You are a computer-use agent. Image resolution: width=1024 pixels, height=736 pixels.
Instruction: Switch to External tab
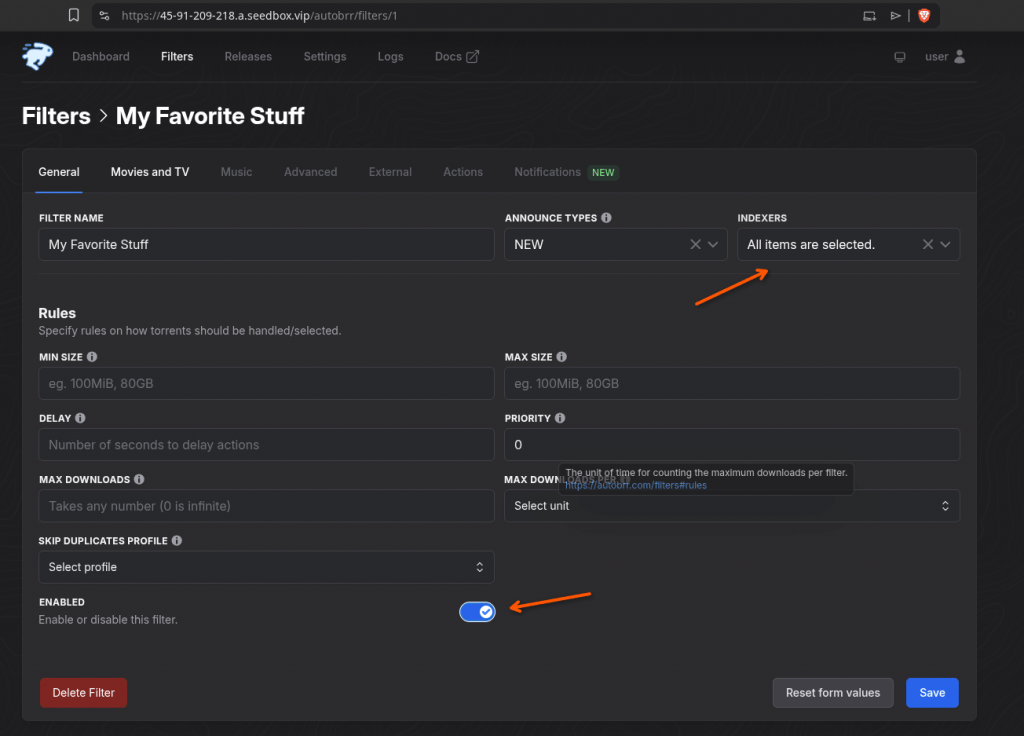tap(391, 172)
